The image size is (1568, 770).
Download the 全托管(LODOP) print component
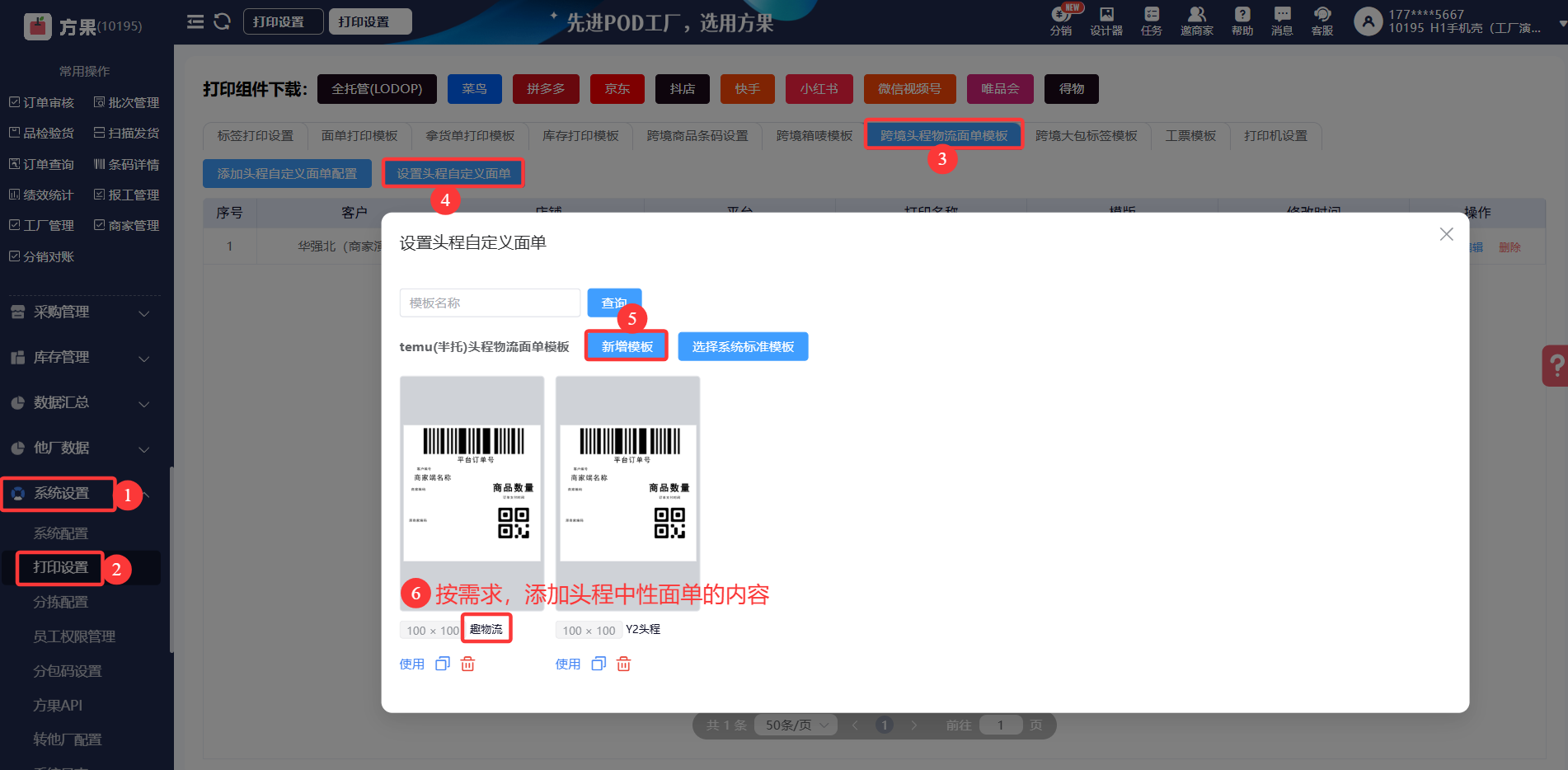[x=377, y=89]
